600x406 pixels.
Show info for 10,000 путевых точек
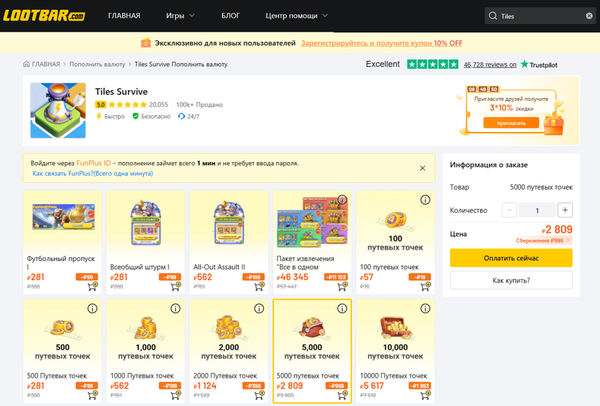pyautogui.click(x=425, y=308)
